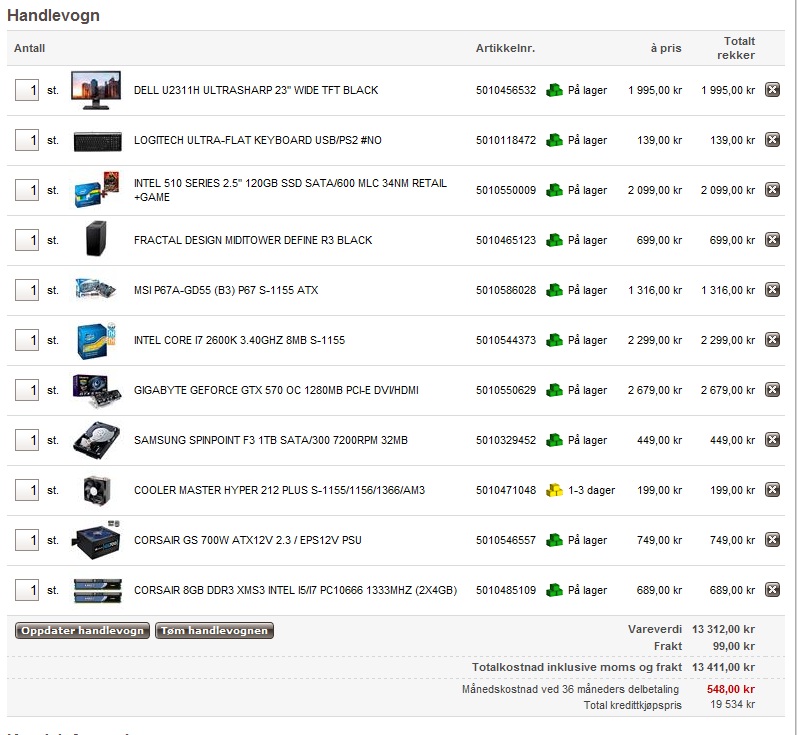Image resolution: width=797 pixels, height=735 pixels.
Task: Open Intel 510 Series 120GB SSD link
Action: [x=290, y=190]
